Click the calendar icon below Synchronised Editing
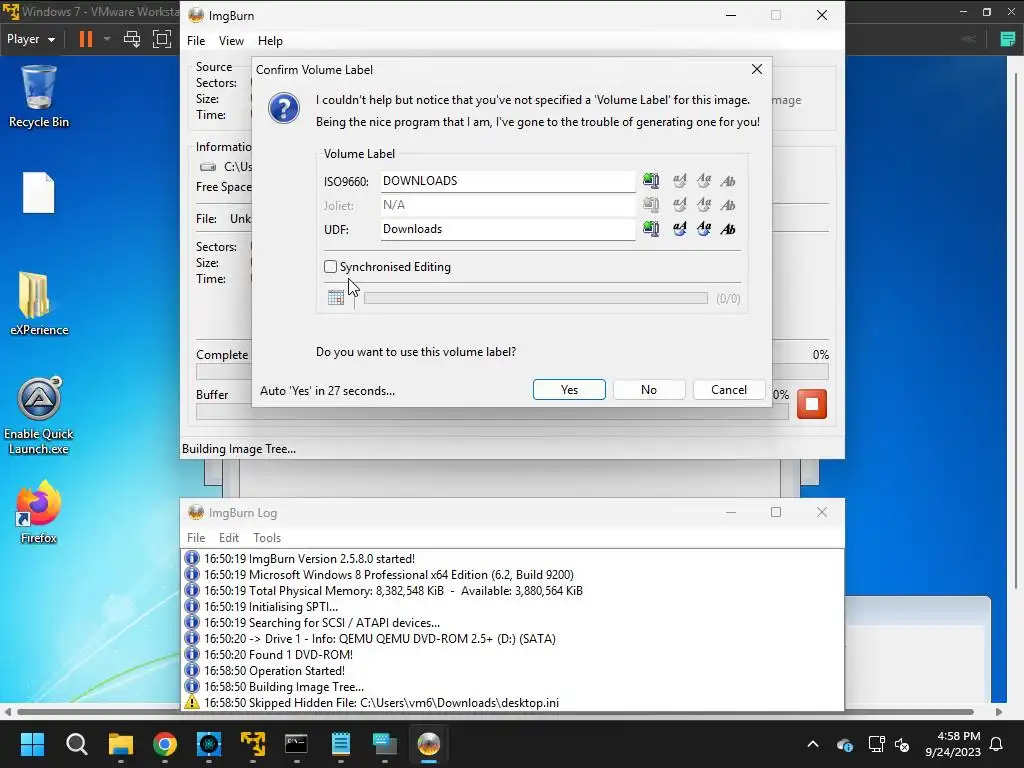The width and height of the screenshot is (1024, 768). point(336,298)
